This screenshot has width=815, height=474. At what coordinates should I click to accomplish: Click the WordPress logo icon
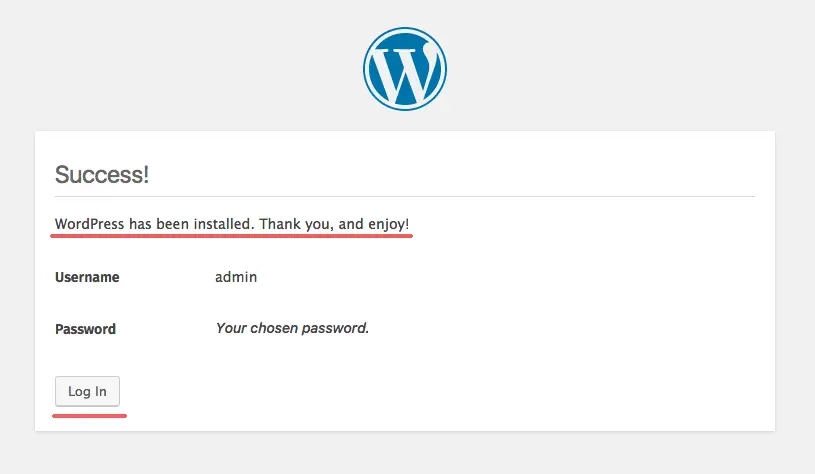tap(404, 69)
